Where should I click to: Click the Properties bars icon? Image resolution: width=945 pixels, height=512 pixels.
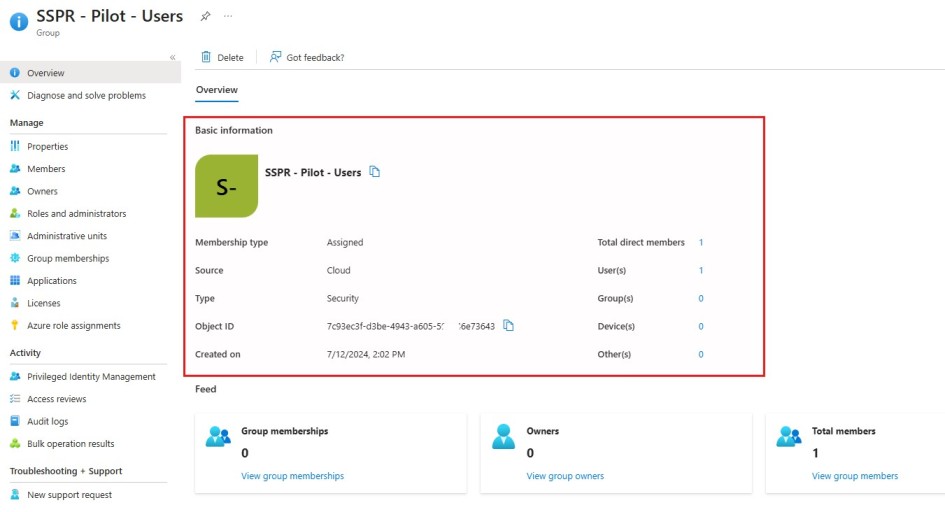[x=14, y=146]
